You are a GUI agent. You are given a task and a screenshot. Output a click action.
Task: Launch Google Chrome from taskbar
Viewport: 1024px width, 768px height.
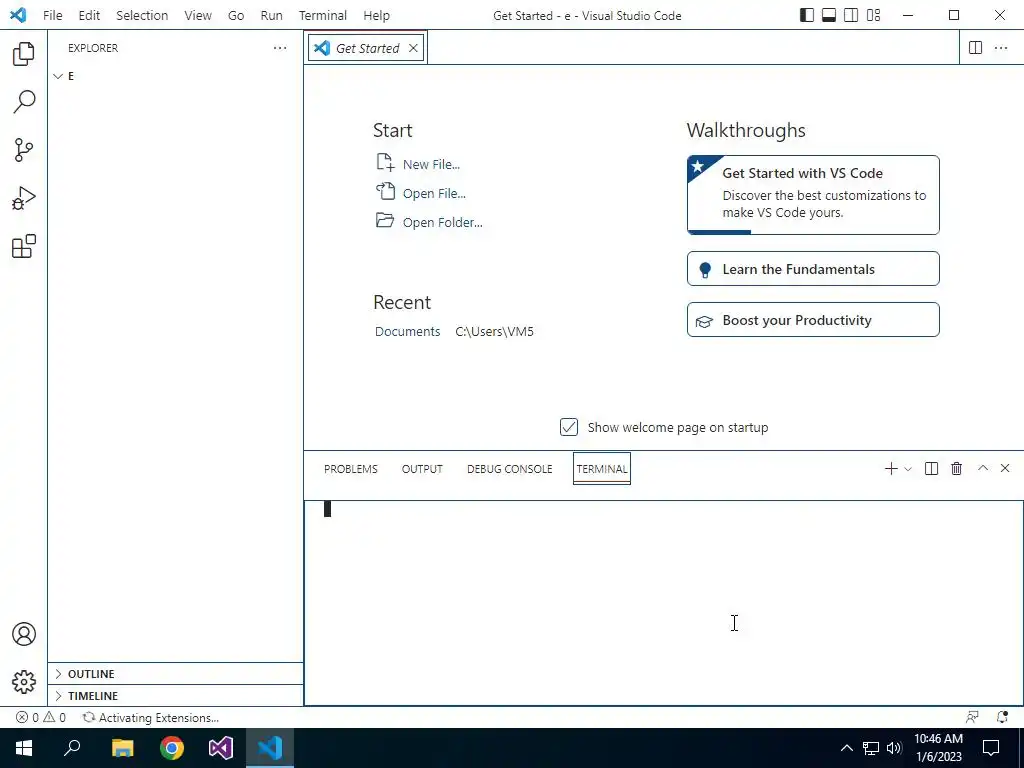[172, 748]
